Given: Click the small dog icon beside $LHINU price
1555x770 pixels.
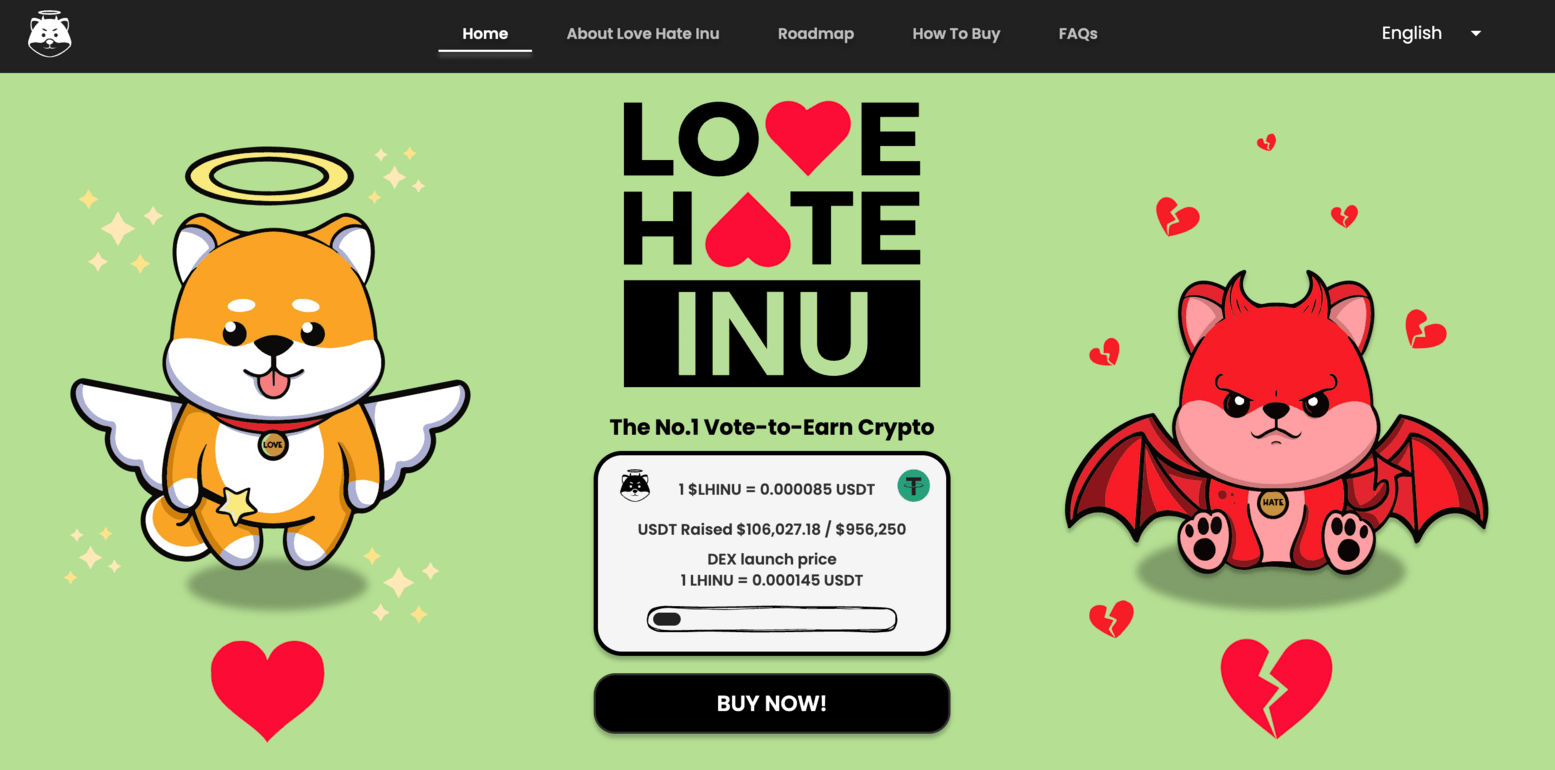Looking at the screenshot, I should (635, 486).
